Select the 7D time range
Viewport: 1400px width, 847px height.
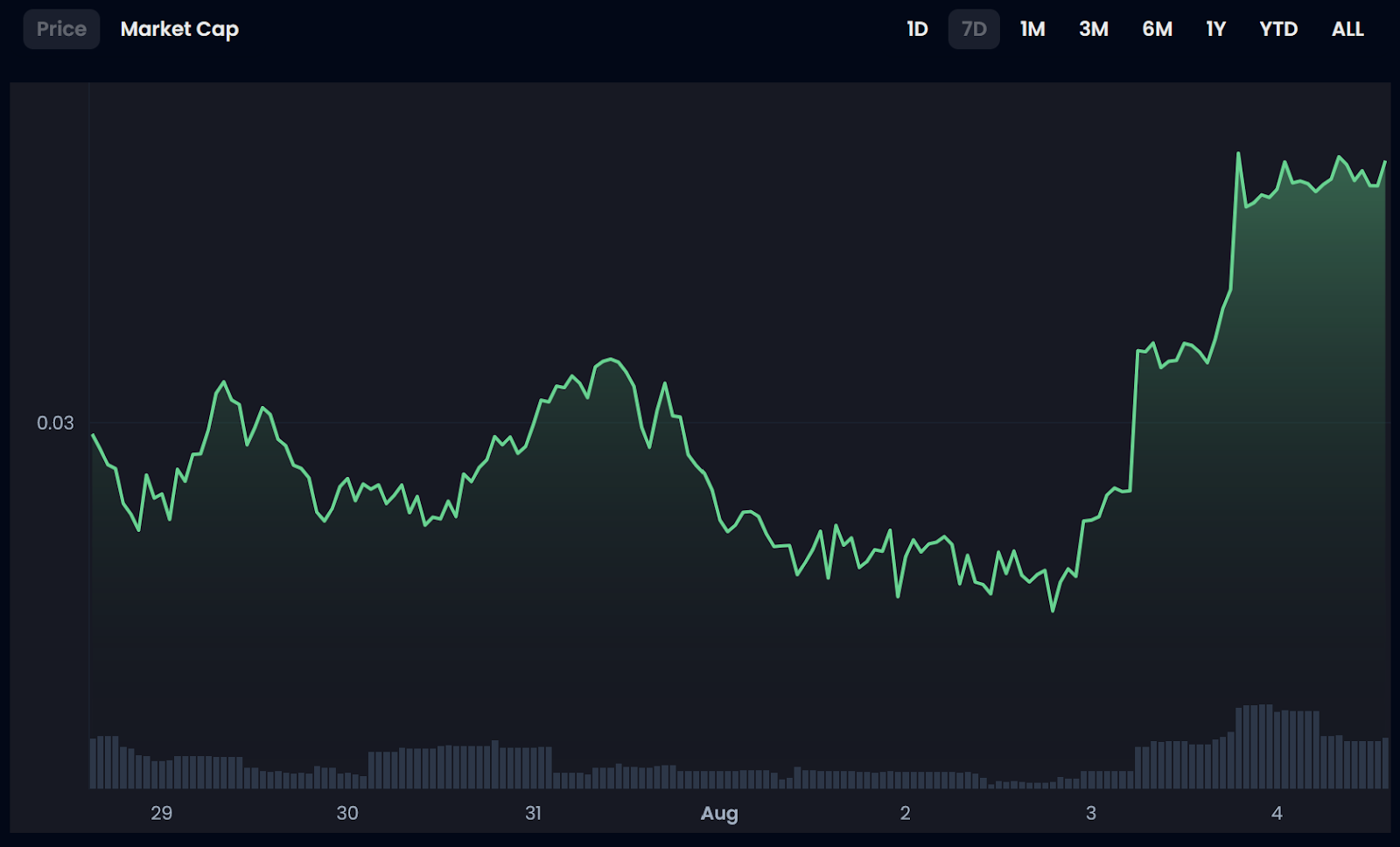(974, 29)
